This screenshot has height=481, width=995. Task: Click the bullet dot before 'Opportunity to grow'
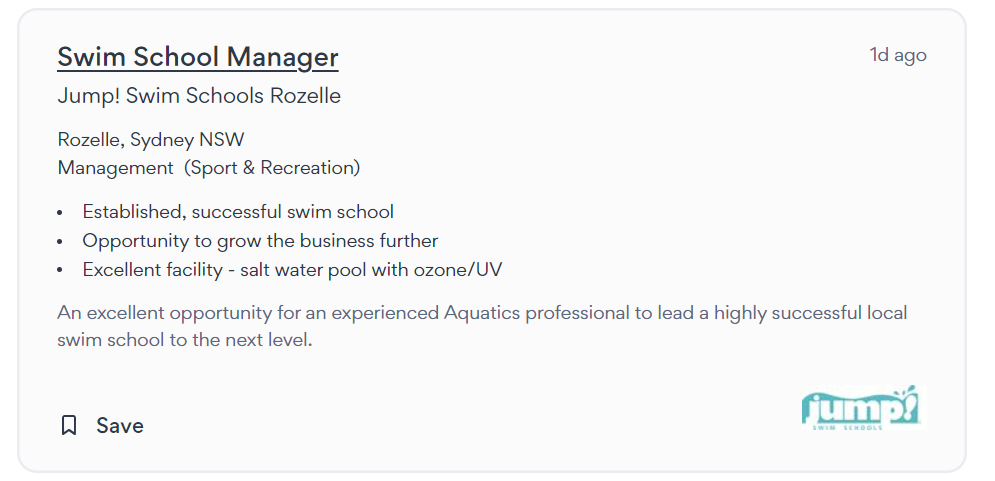coord(60,242)
